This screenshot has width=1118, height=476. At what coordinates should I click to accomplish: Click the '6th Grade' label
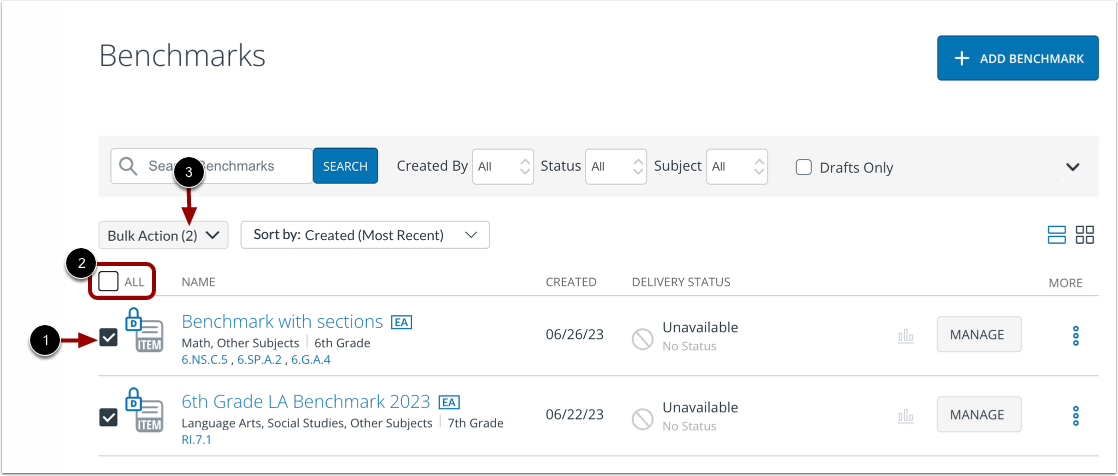click(x=342, y=343)
